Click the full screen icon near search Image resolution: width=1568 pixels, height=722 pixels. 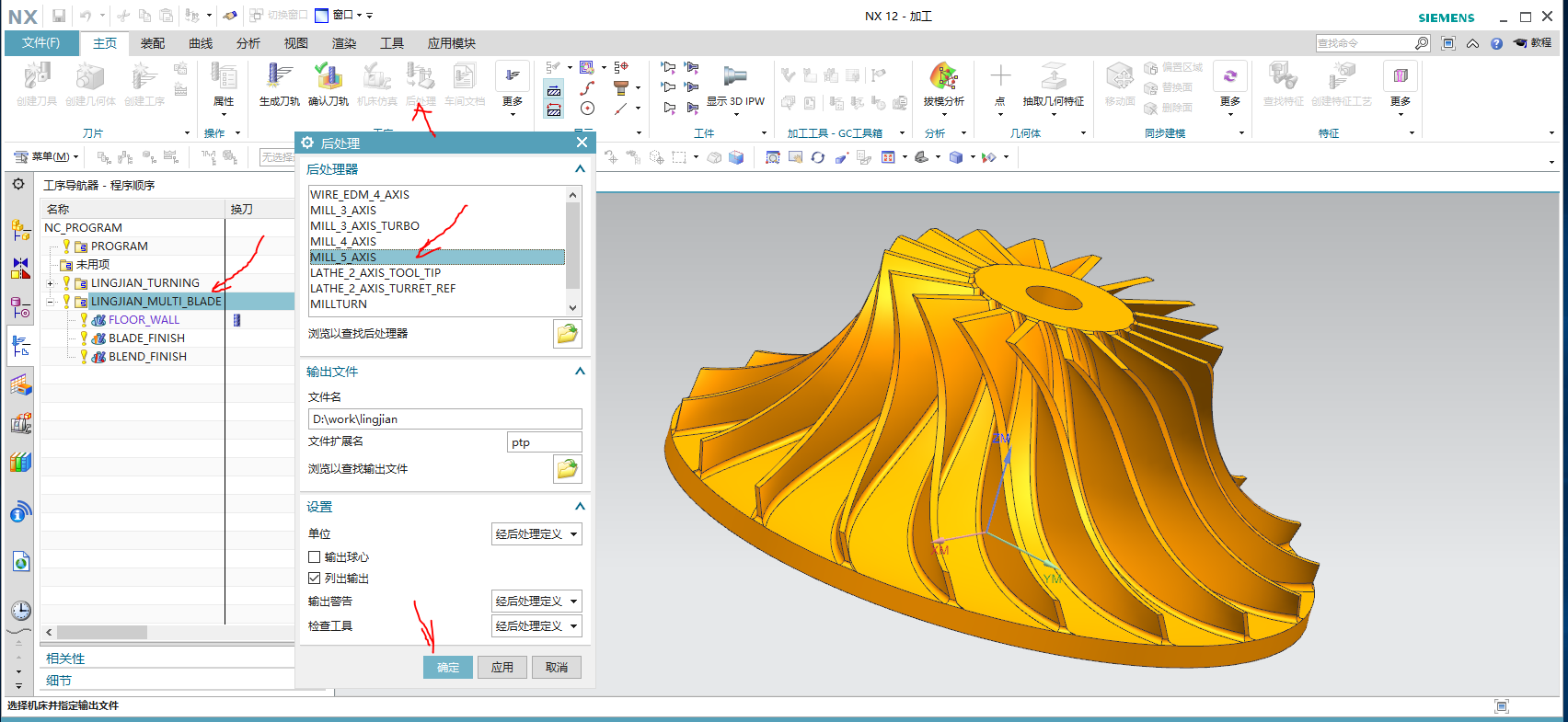pyautogui.click(x=1448, y=43)
